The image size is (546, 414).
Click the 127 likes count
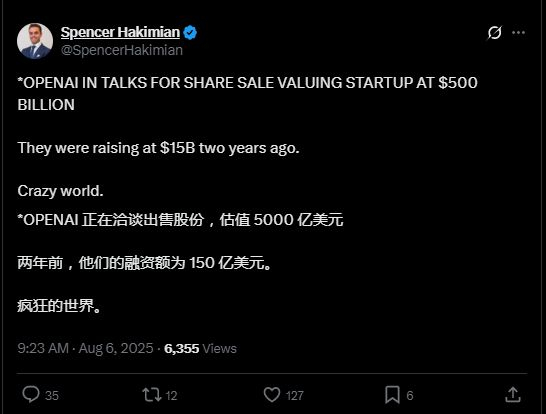pos(295,396)
